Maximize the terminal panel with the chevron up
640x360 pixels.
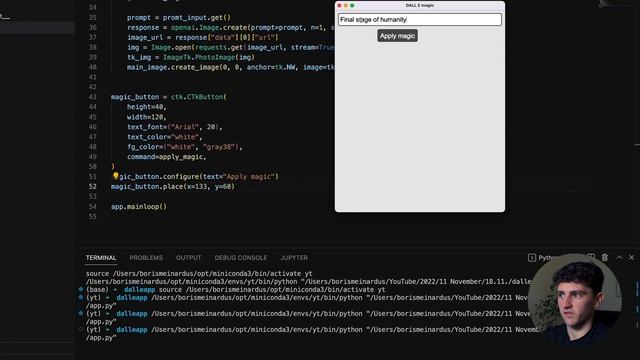coord(619,258)
